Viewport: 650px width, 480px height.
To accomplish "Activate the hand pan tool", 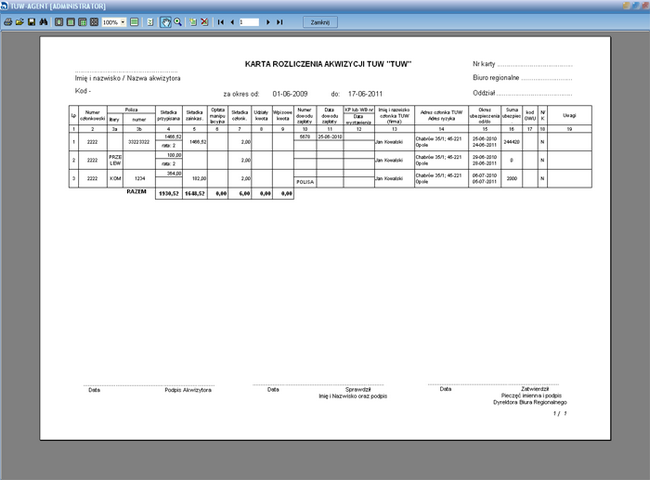I will 166,22.
